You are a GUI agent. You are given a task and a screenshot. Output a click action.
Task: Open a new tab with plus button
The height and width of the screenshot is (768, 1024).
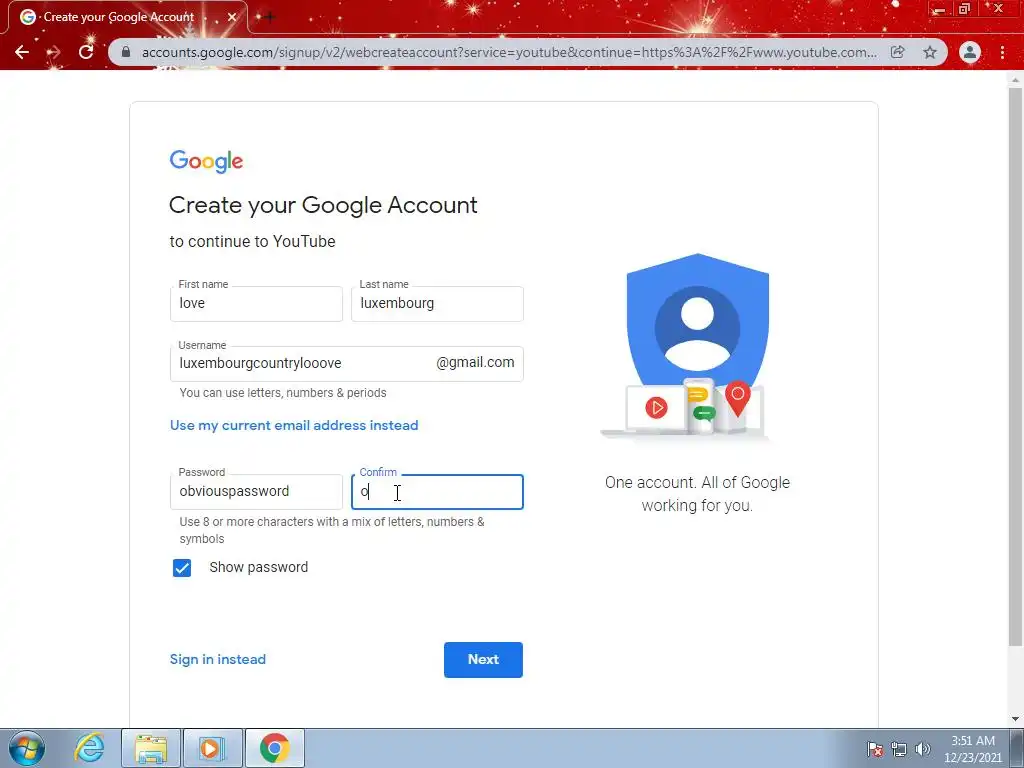coord(269,17)
